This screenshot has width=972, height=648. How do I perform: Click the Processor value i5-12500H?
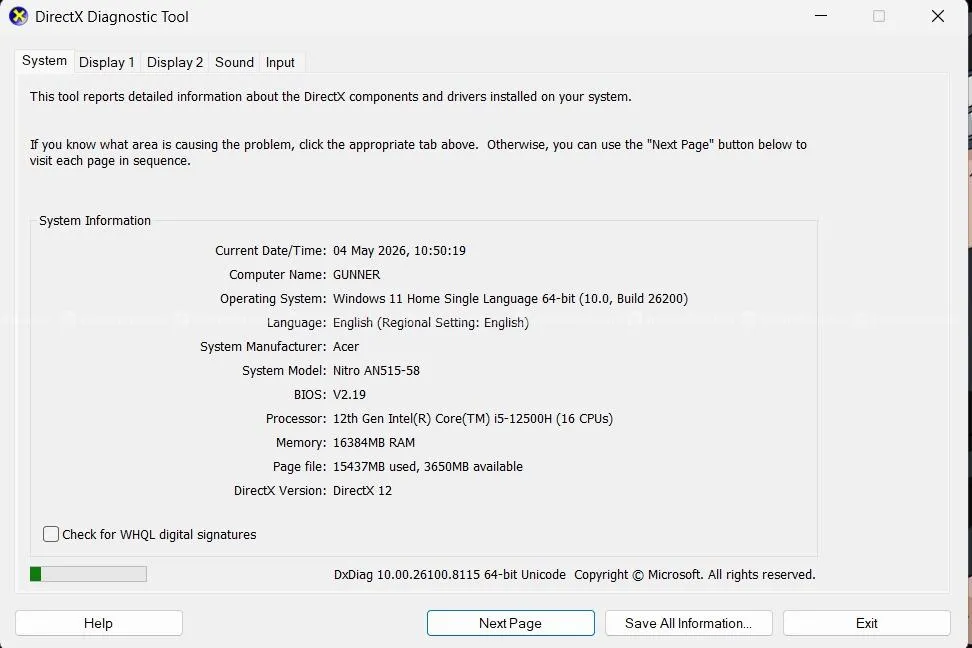(x=473, y=419)
